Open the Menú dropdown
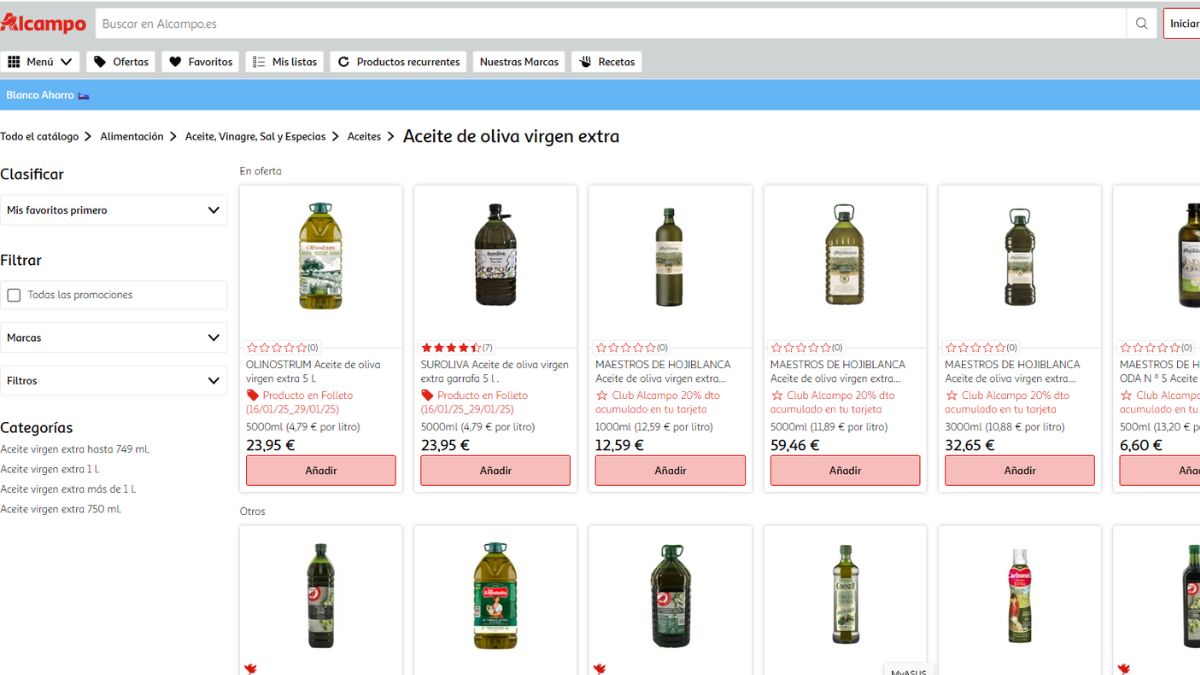The height and width of the screenshot is (675, 1200). (x=41, y=62)
